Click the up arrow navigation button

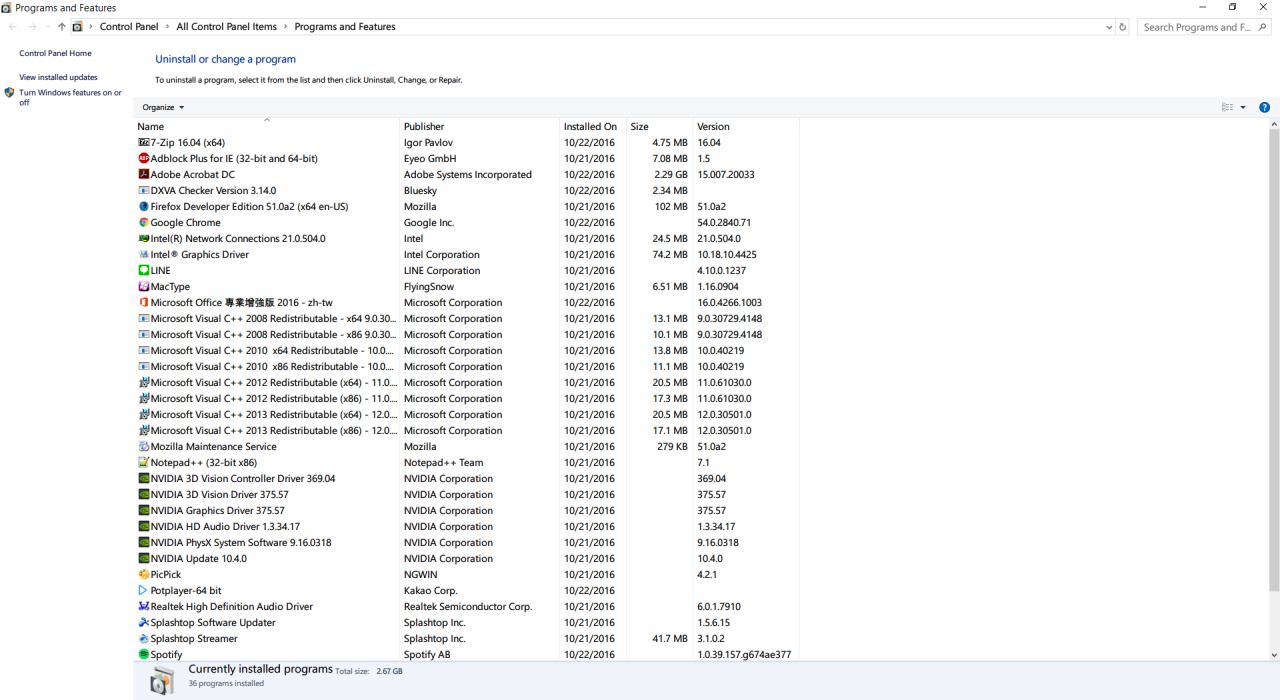click(62, 27)
